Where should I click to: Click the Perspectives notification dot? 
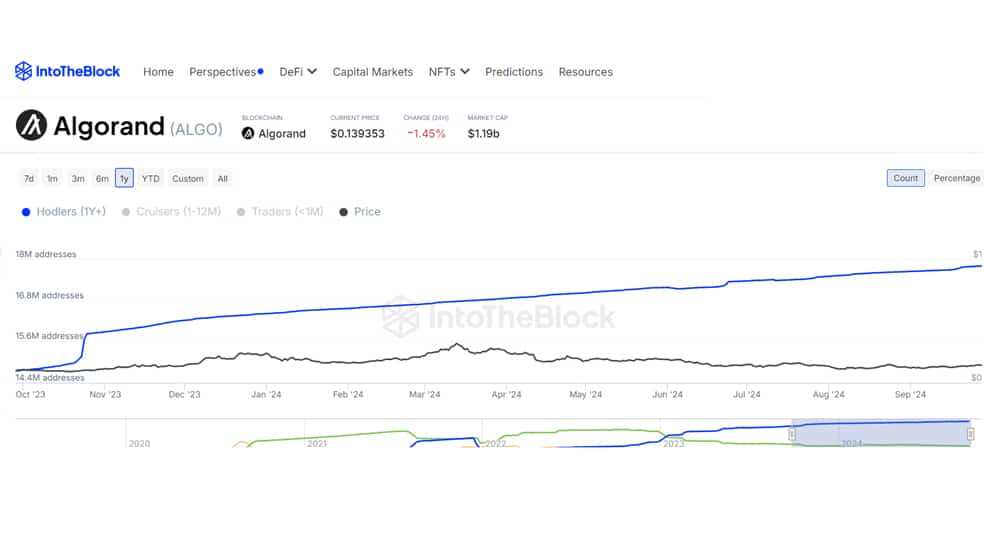click(260, 71)
